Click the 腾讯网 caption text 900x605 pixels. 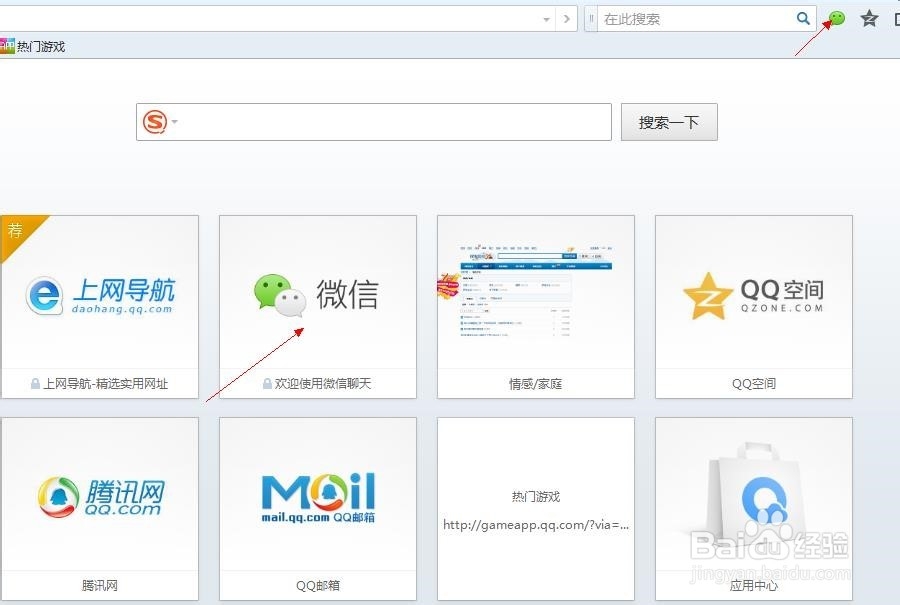(x=100, y=585)
